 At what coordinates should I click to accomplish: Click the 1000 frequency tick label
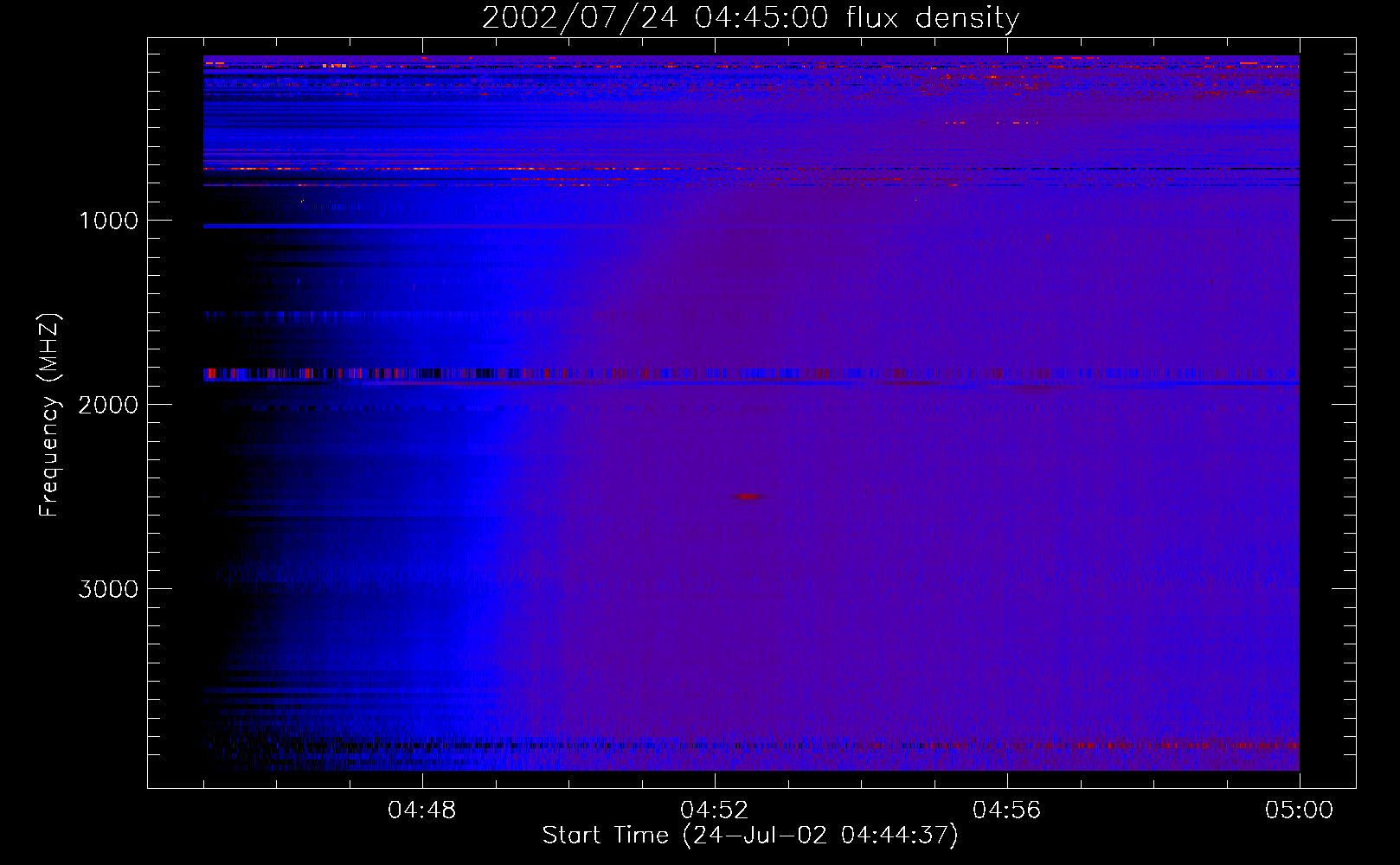(x=108, y=221)
